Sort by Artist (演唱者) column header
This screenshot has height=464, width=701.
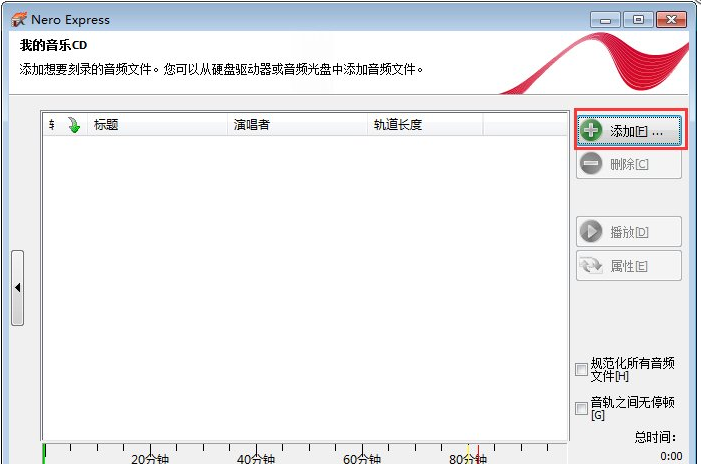click(x=297, y=124)
